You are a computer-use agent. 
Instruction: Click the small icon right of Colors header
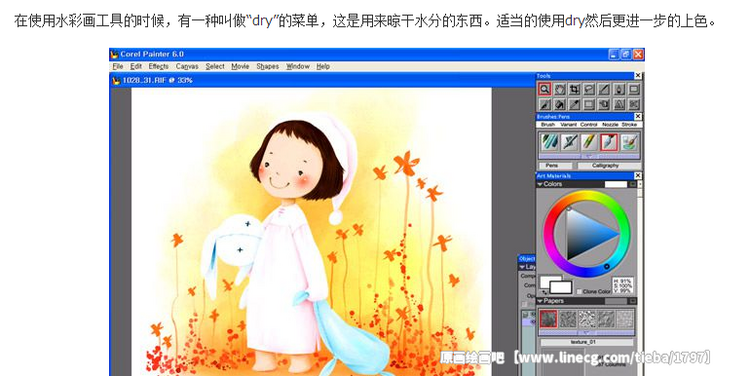[633, 184]
